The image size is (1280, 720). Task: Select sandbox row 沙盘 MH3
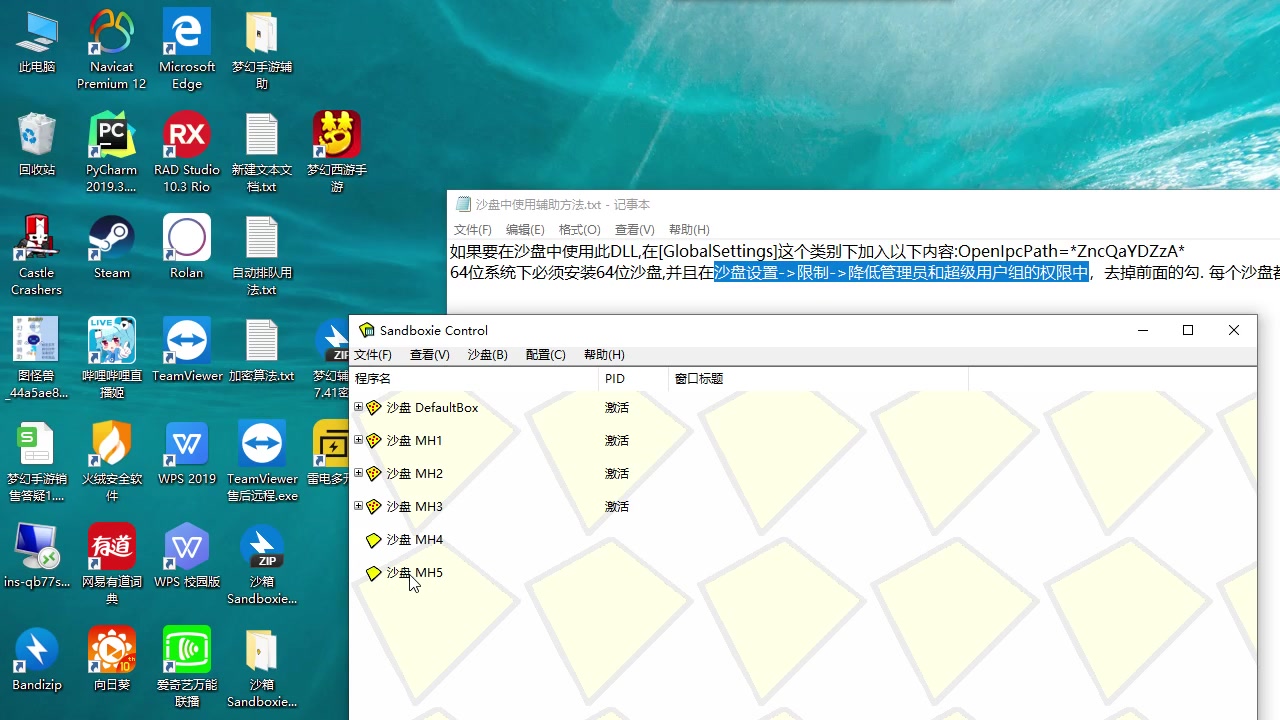tap(414, 507)
